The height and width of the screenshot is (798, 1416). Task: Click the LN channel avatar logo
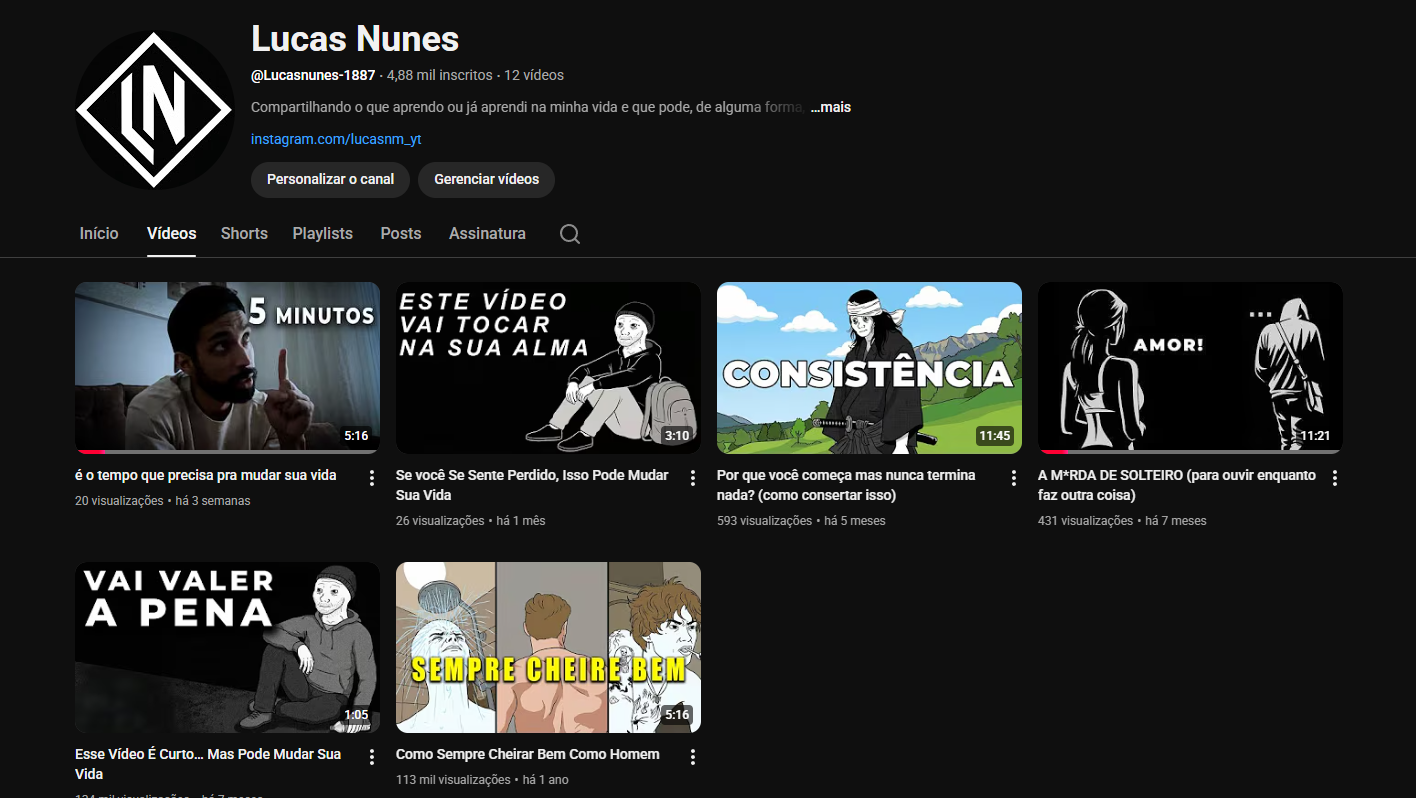coord(154,110)
